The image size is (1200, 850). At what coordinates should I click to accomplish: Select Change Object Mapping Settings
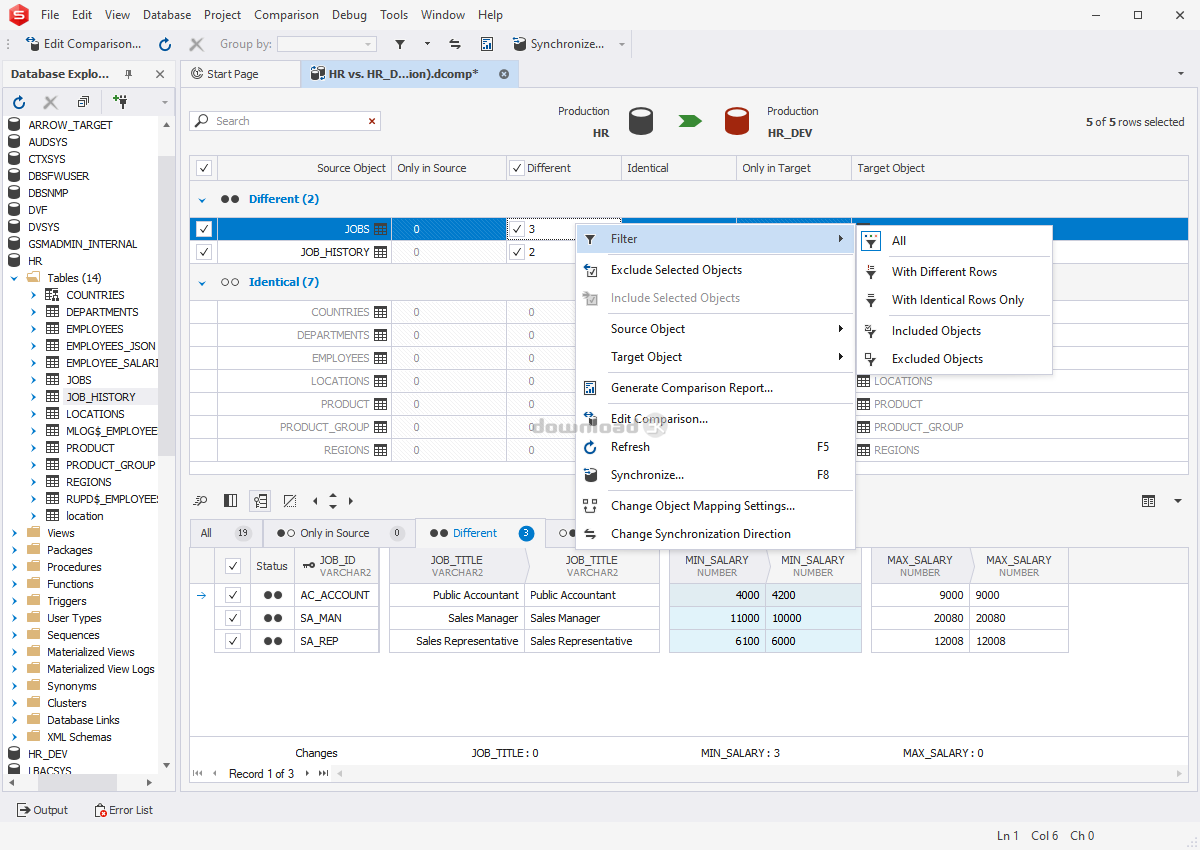point(715,506)
